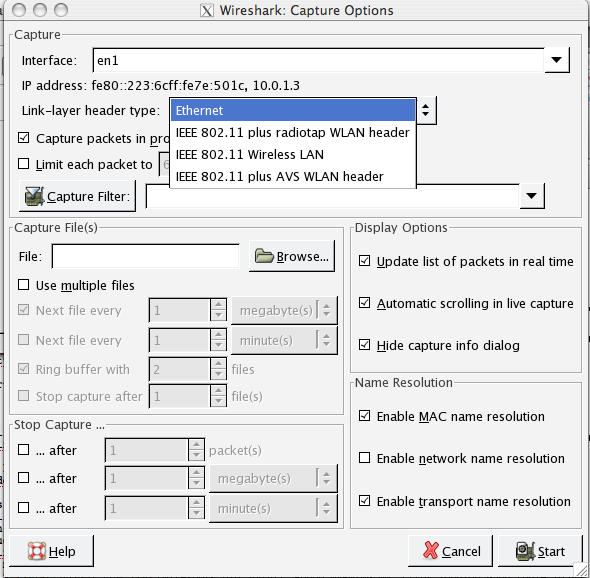Open Next file every minute(s) unit dropdown
Image resolution: width=590 pixels, height=578 pixels.
(284, 341)
